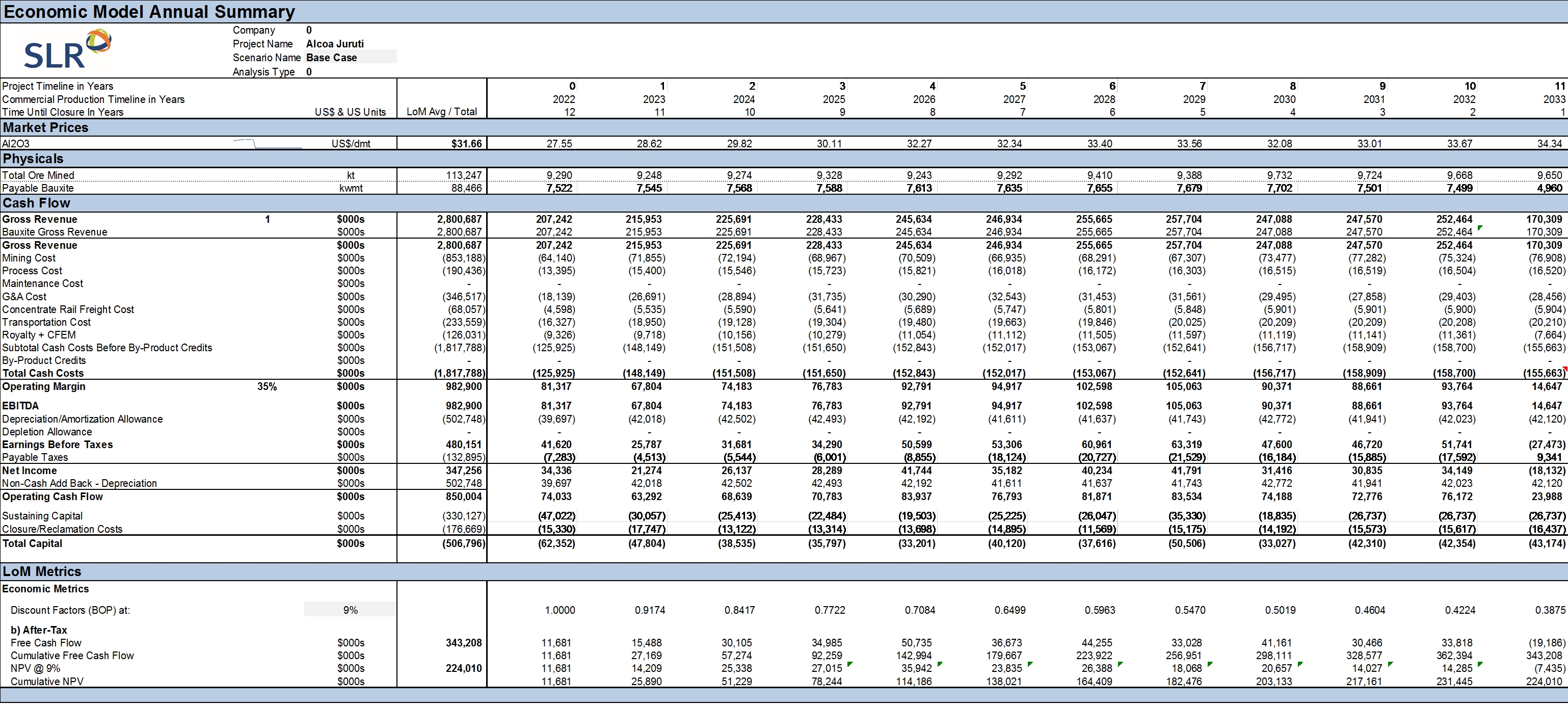
Task: Click the Al2O3 price sparkline chart
Action: pyautogui.click(x=267, y=144)
